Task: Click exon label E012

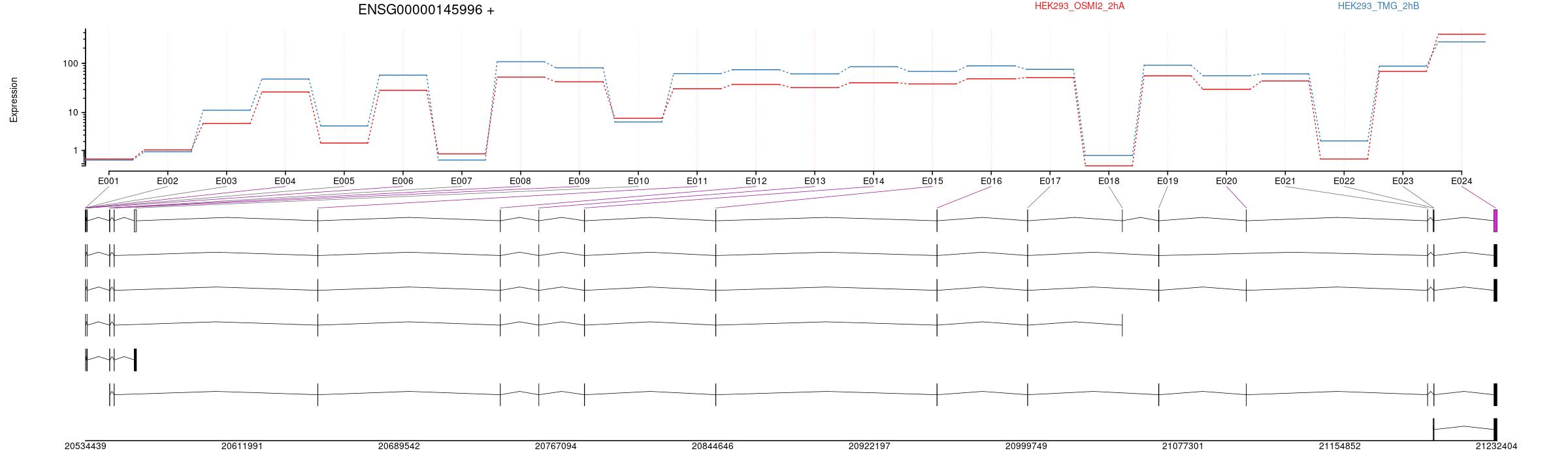Action: click(756, 181)
